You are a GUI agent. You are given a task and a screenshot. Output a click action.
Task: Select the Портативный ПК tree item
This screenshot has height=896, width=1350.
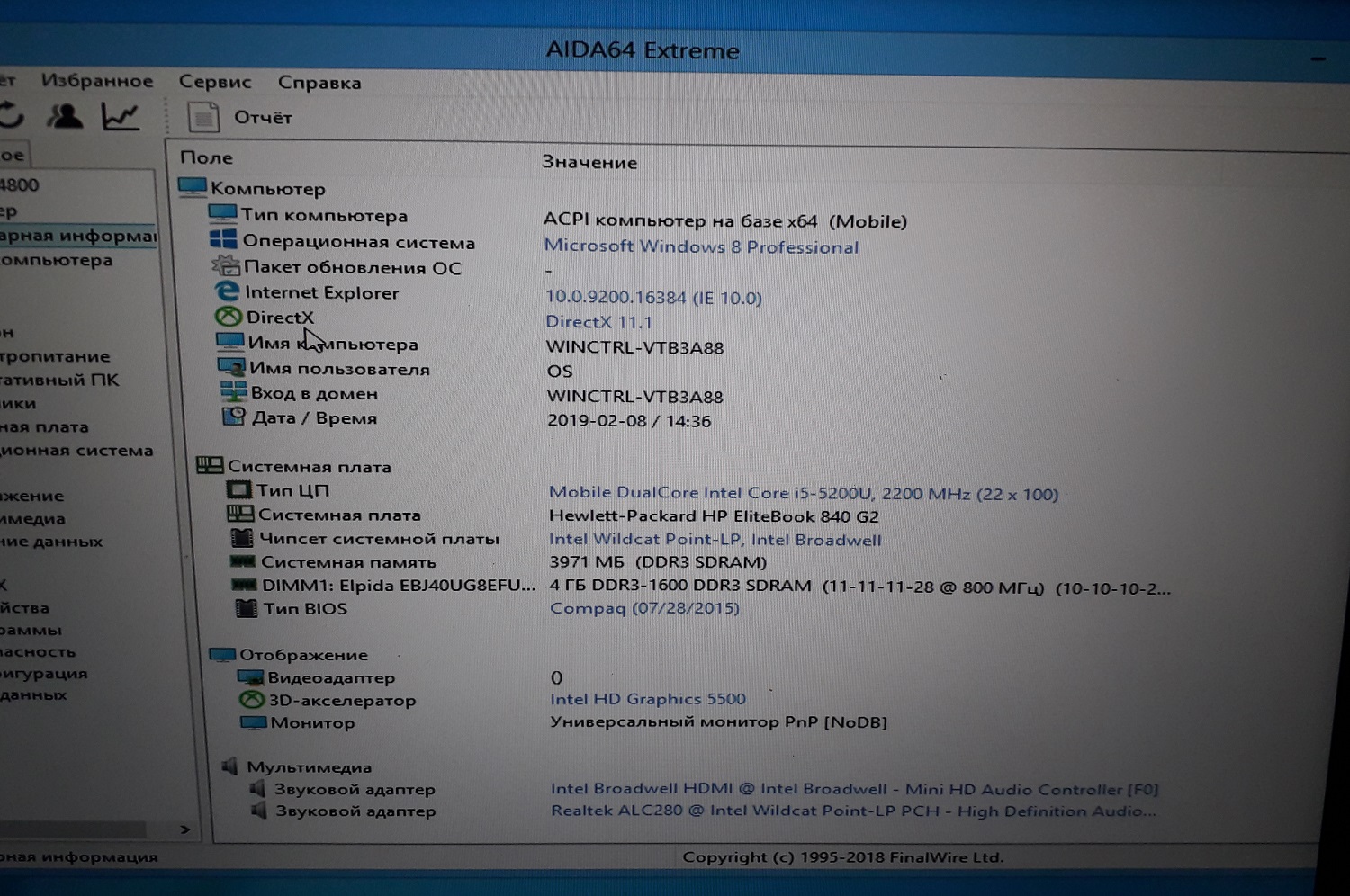click(59, 380)
